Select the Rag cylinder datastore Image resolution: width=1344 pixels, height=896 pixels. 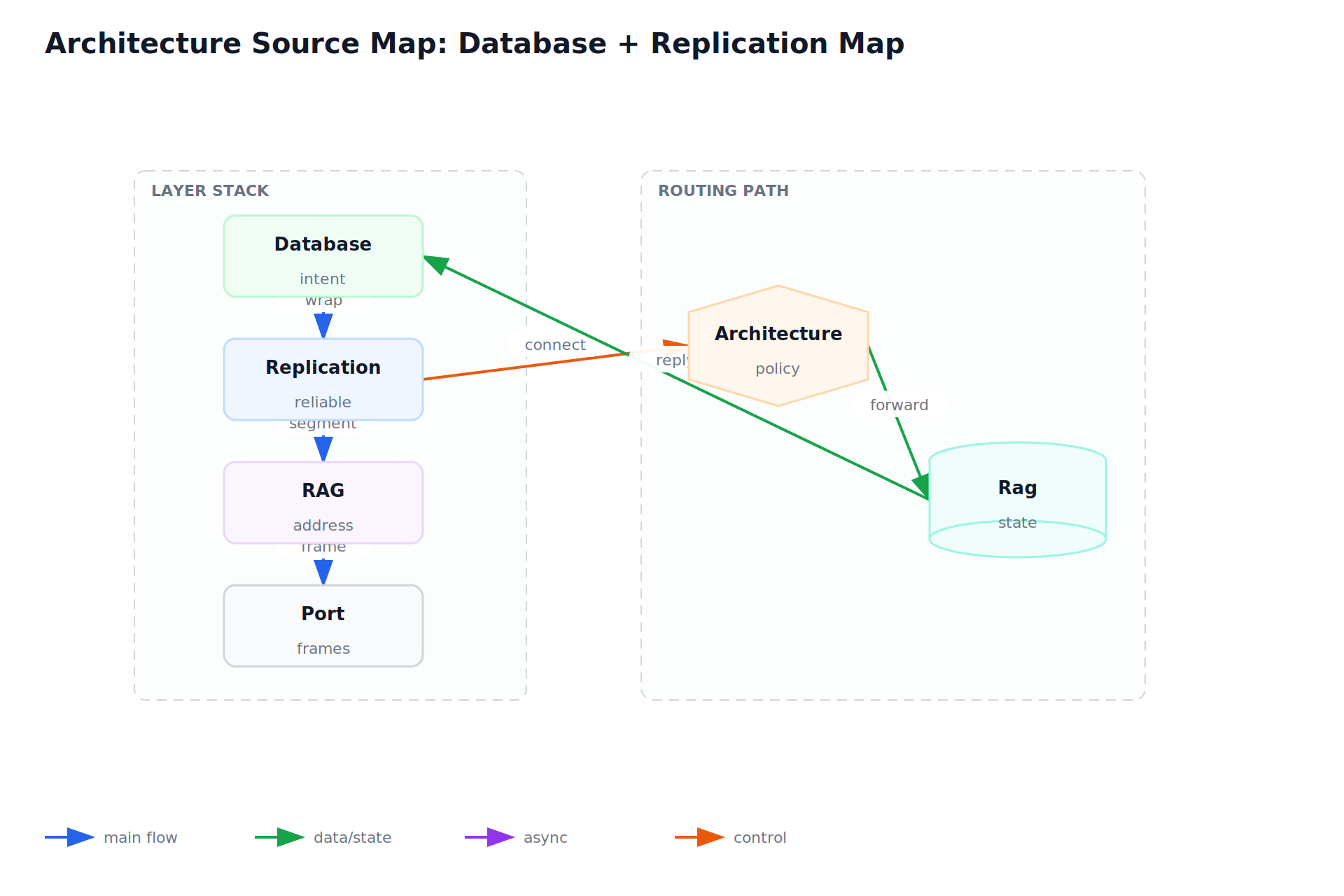point(1018,500)
